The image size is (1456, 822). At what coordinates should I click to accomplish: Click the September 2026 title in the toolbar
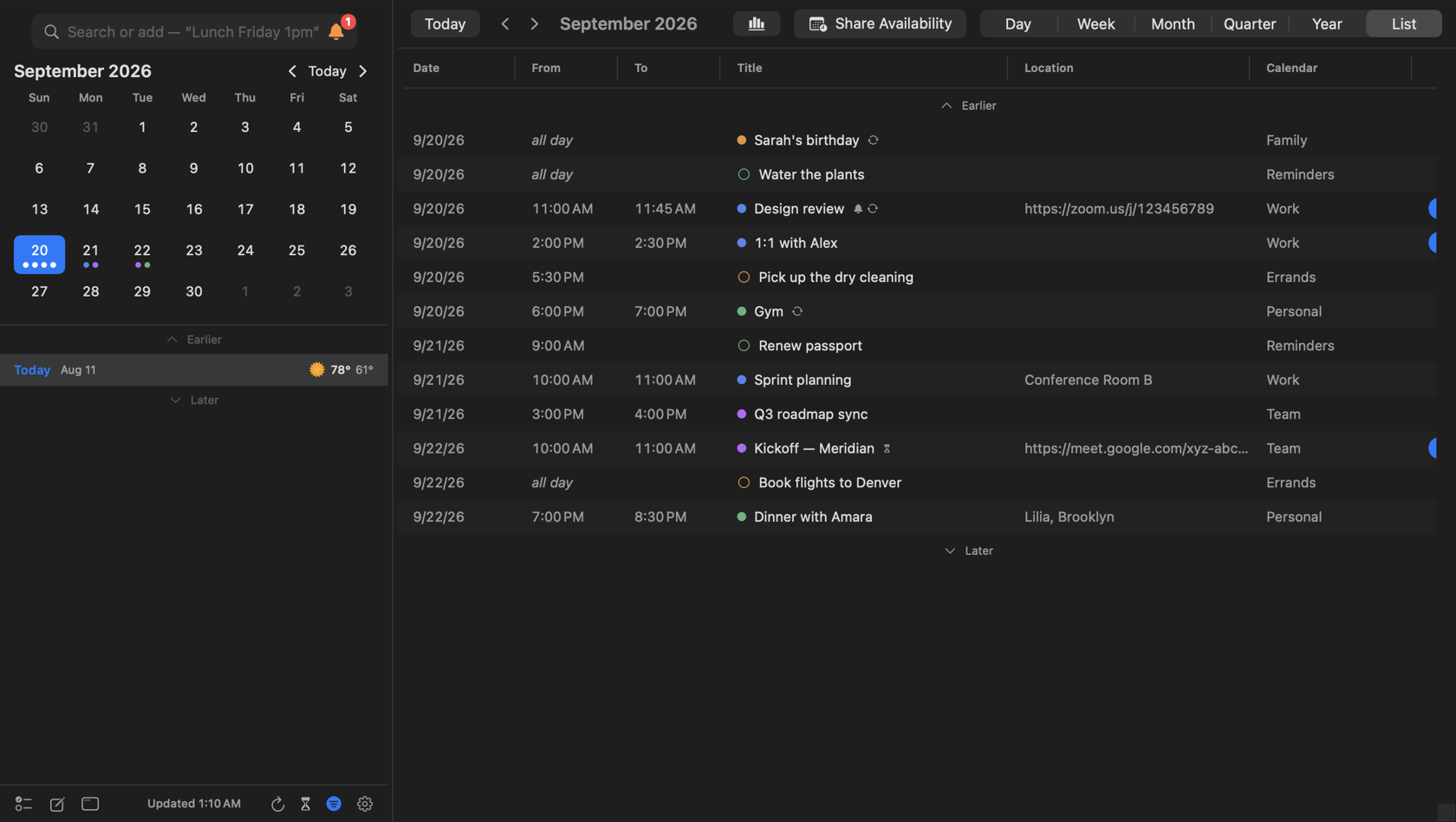coord(628,23)
